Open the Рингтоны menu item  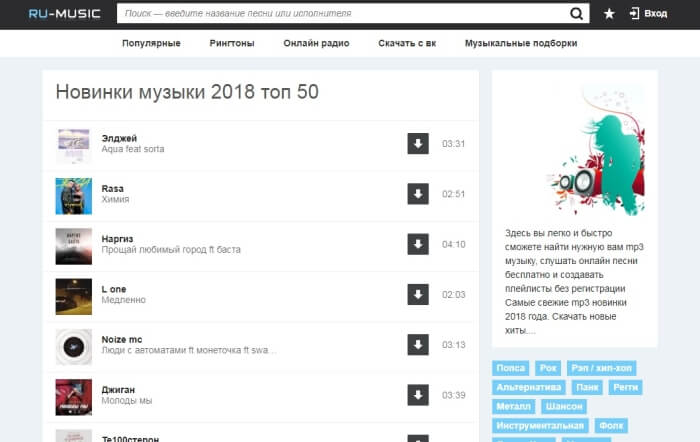click(232, 43)
